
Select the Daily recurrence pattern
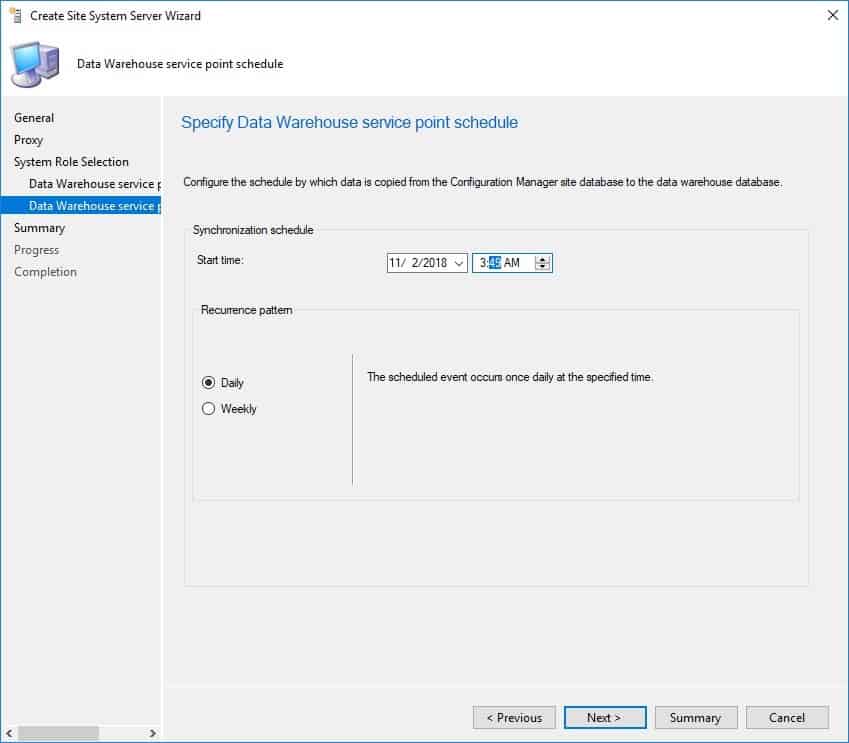click(209, 382)
